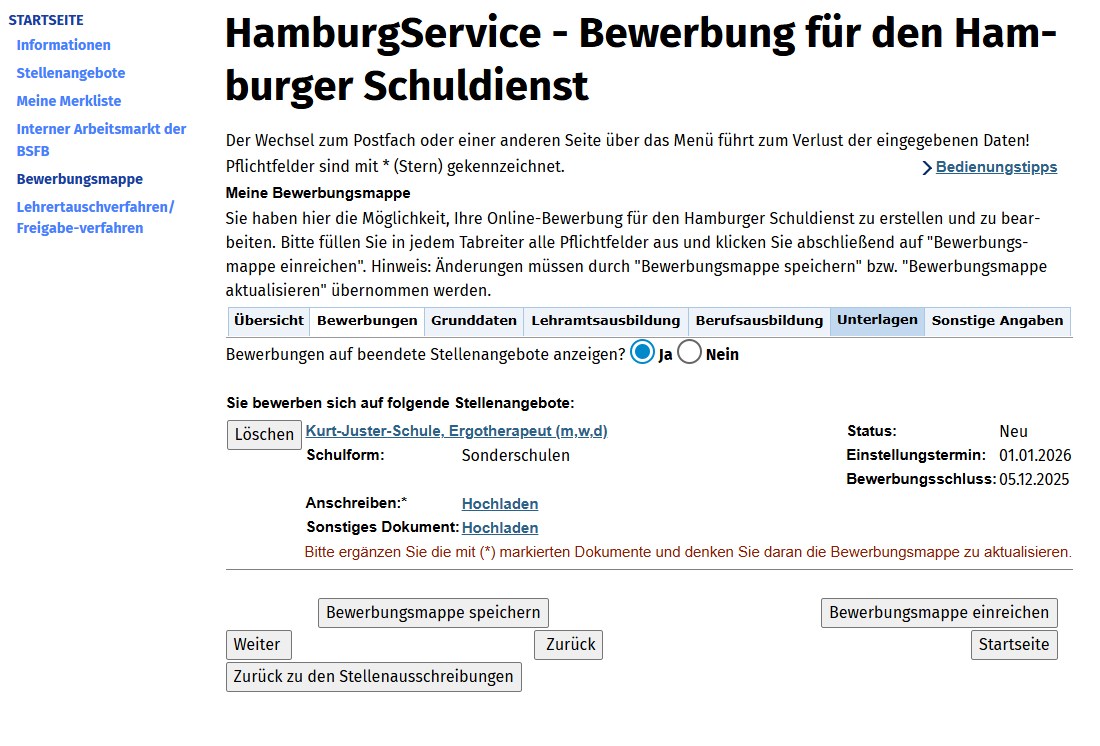Click the Löschen button for the application
Image resolution: width=1100 pixels, height=746 pixels.
[x=264, y=434]
